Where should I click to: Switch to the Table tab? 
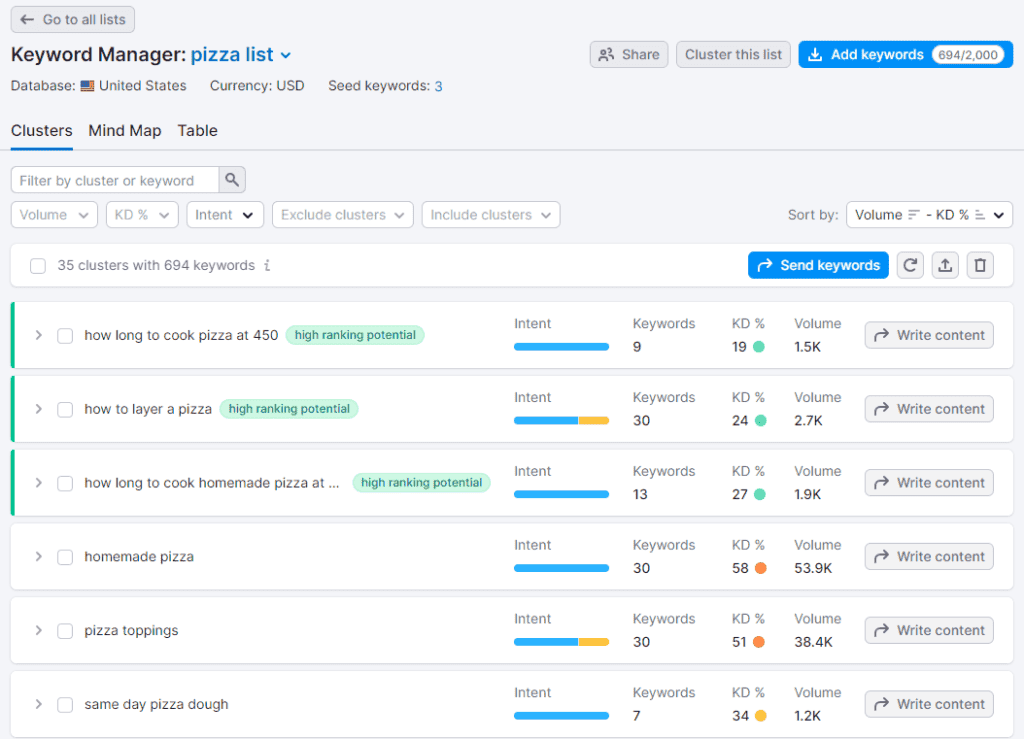click(197, 131)
